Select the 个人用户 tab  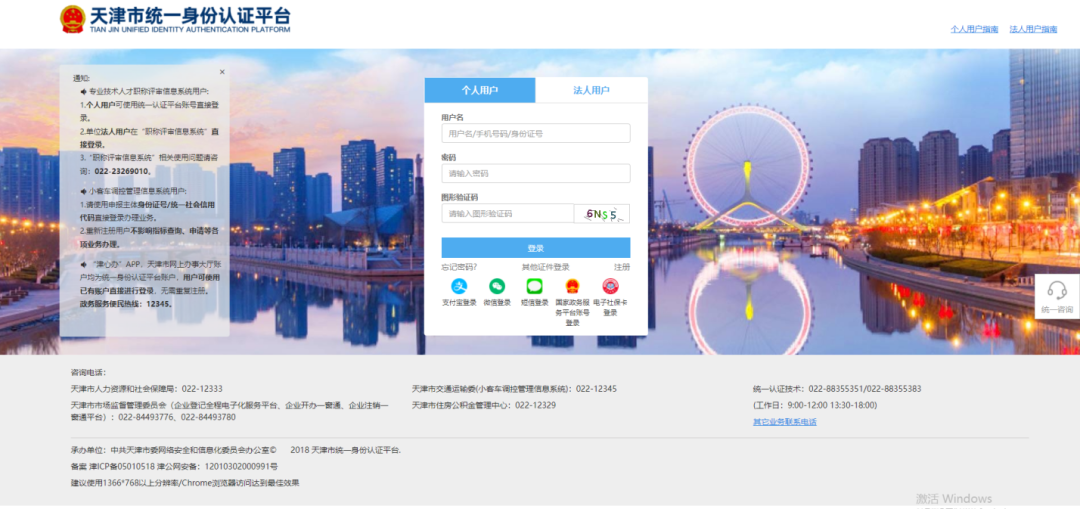[x=480, y=90]
